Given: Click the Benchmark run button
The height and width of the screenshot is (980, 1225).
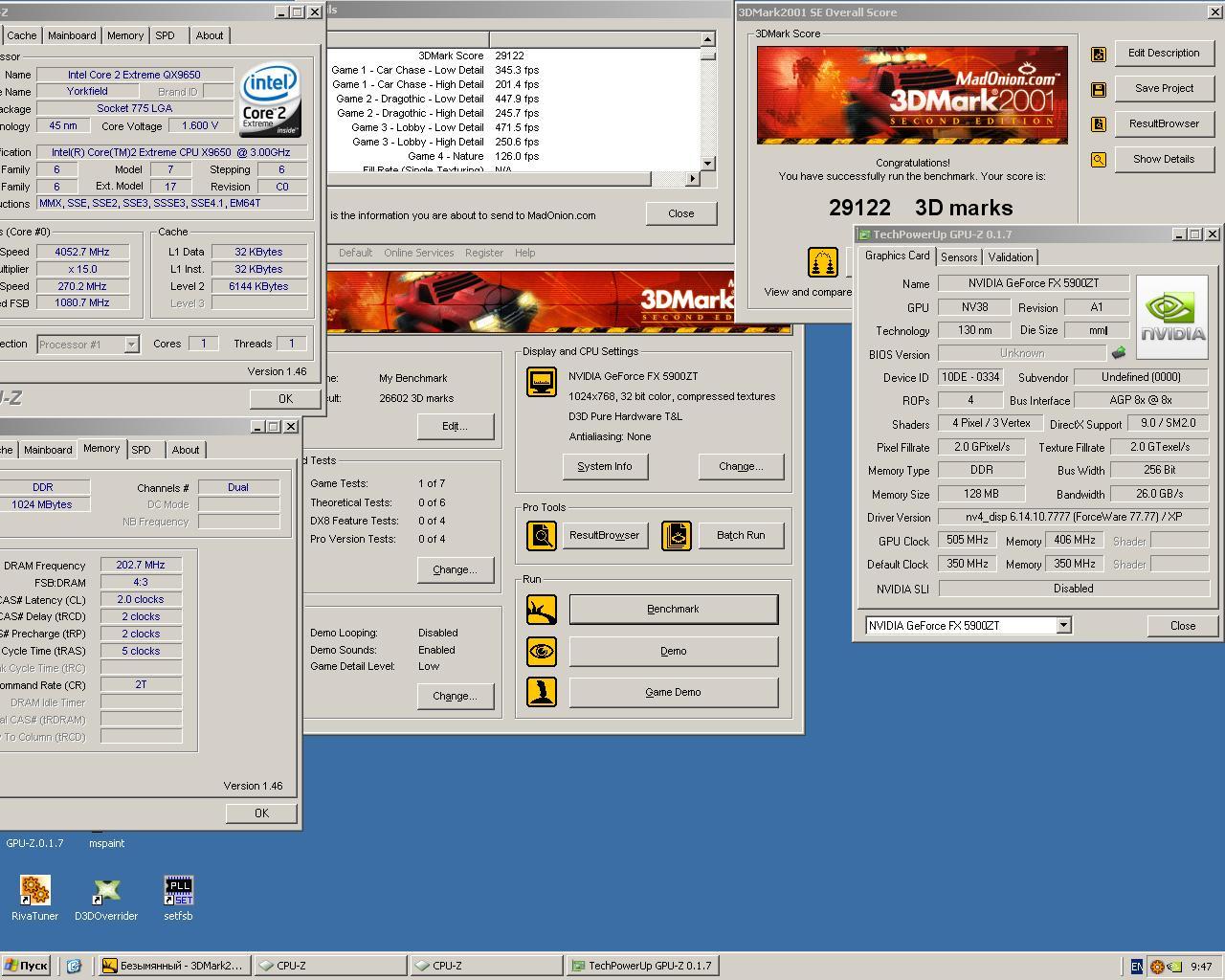Looking at the screenshot, I should tap(674, 609).
